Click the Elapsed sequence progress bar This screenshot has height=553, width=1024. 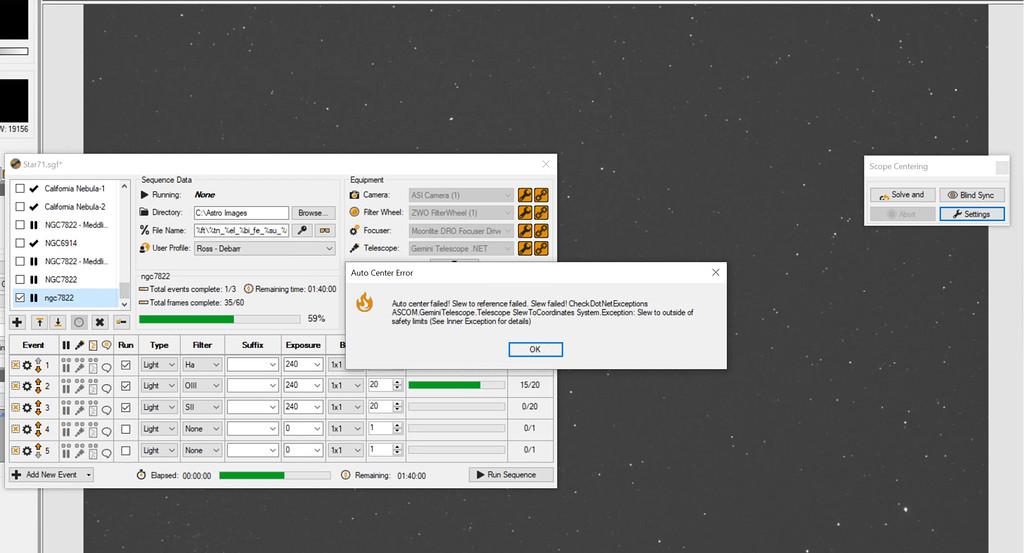(275, 475)
